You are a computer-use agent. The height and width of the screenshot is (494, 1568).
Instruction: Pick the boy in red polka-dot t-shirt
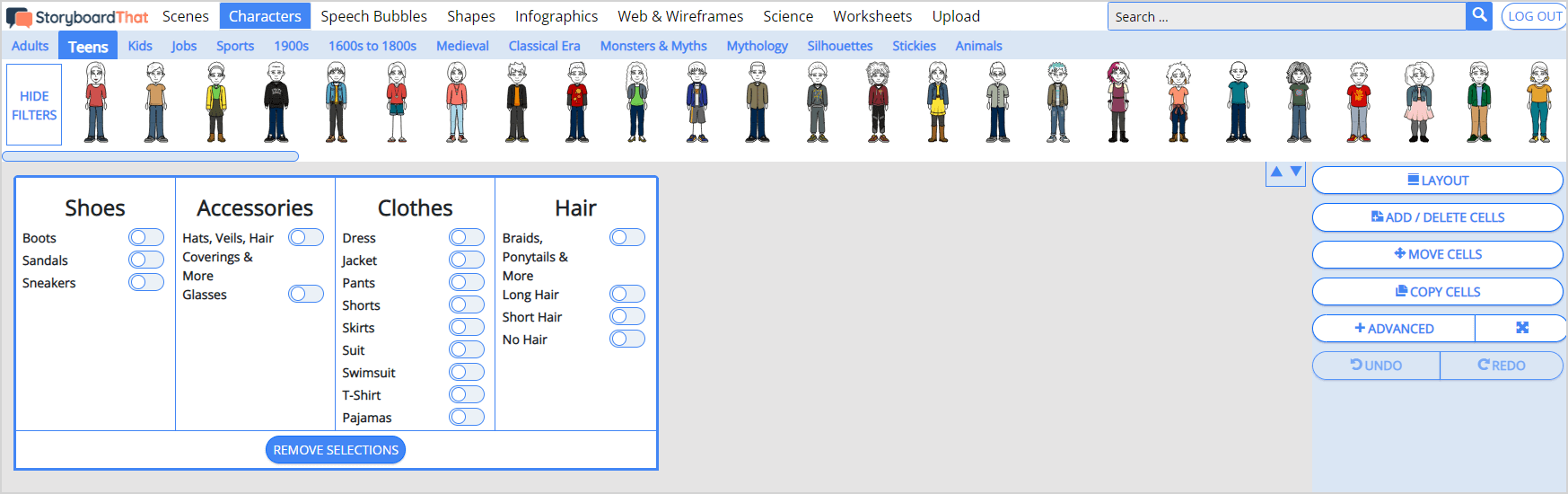click(x=577, y=102)
